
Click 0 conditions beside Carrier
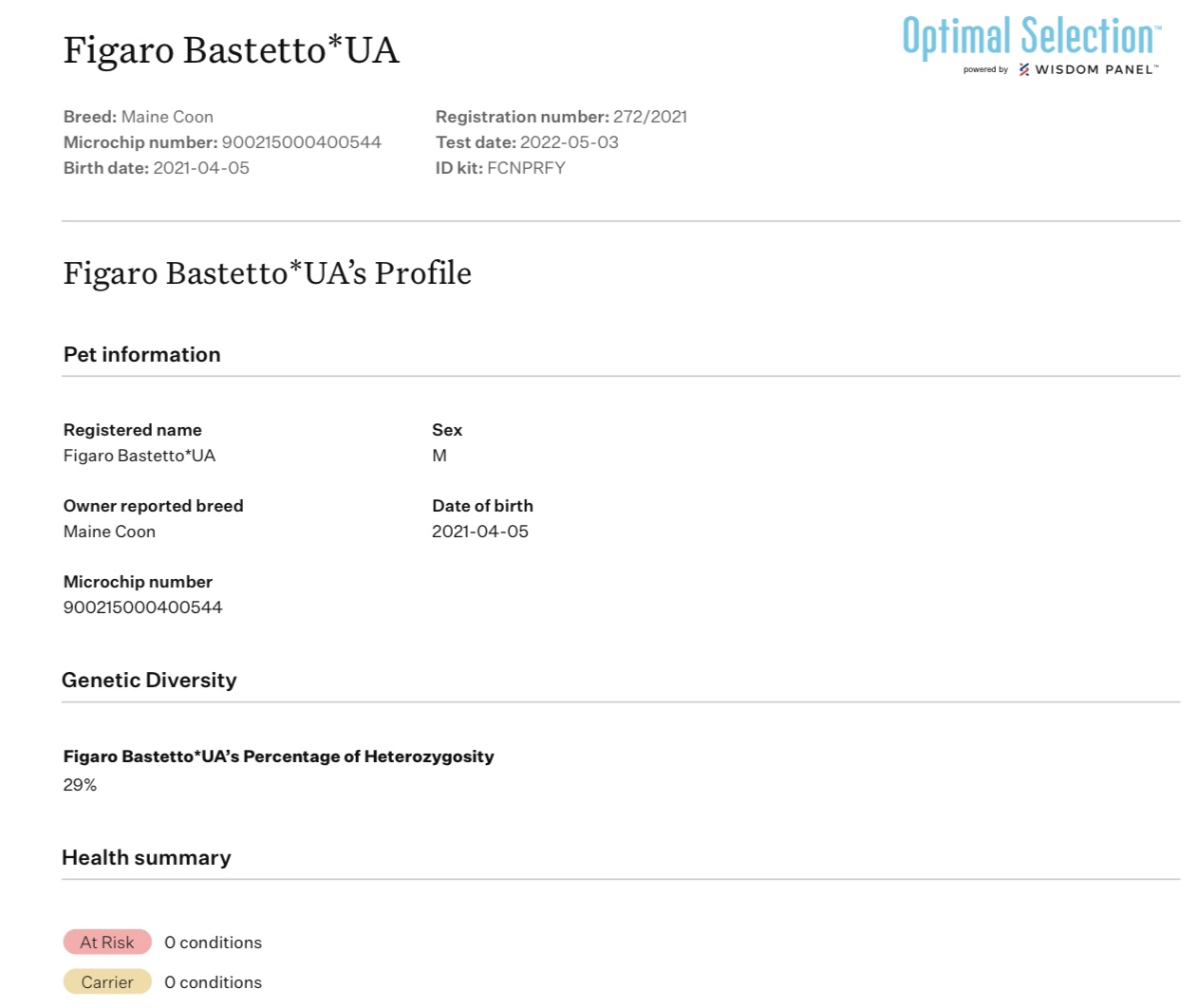click(213, 982)
